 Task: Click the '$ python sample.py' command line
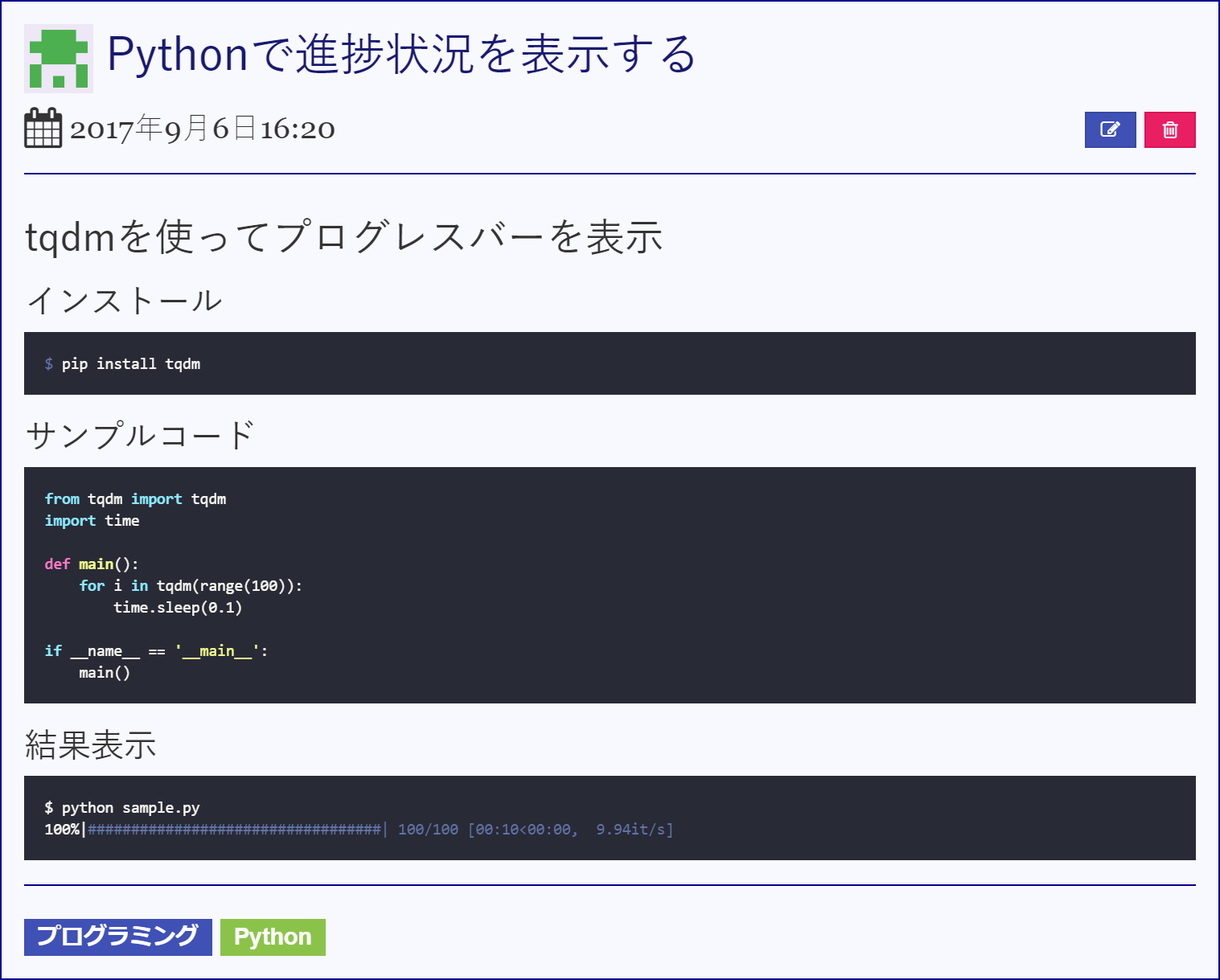click(x=122, y=807)
